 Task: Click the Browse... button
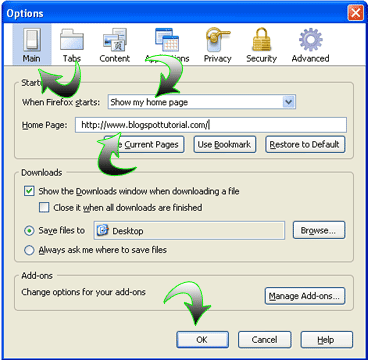coord(319,230)
